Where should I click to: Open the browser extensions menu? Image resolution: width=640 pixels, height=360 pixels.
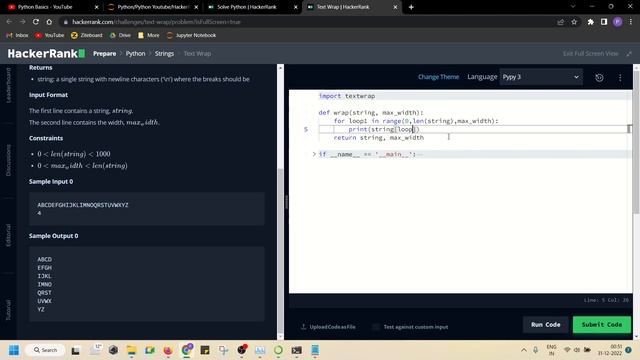point(591,22)
